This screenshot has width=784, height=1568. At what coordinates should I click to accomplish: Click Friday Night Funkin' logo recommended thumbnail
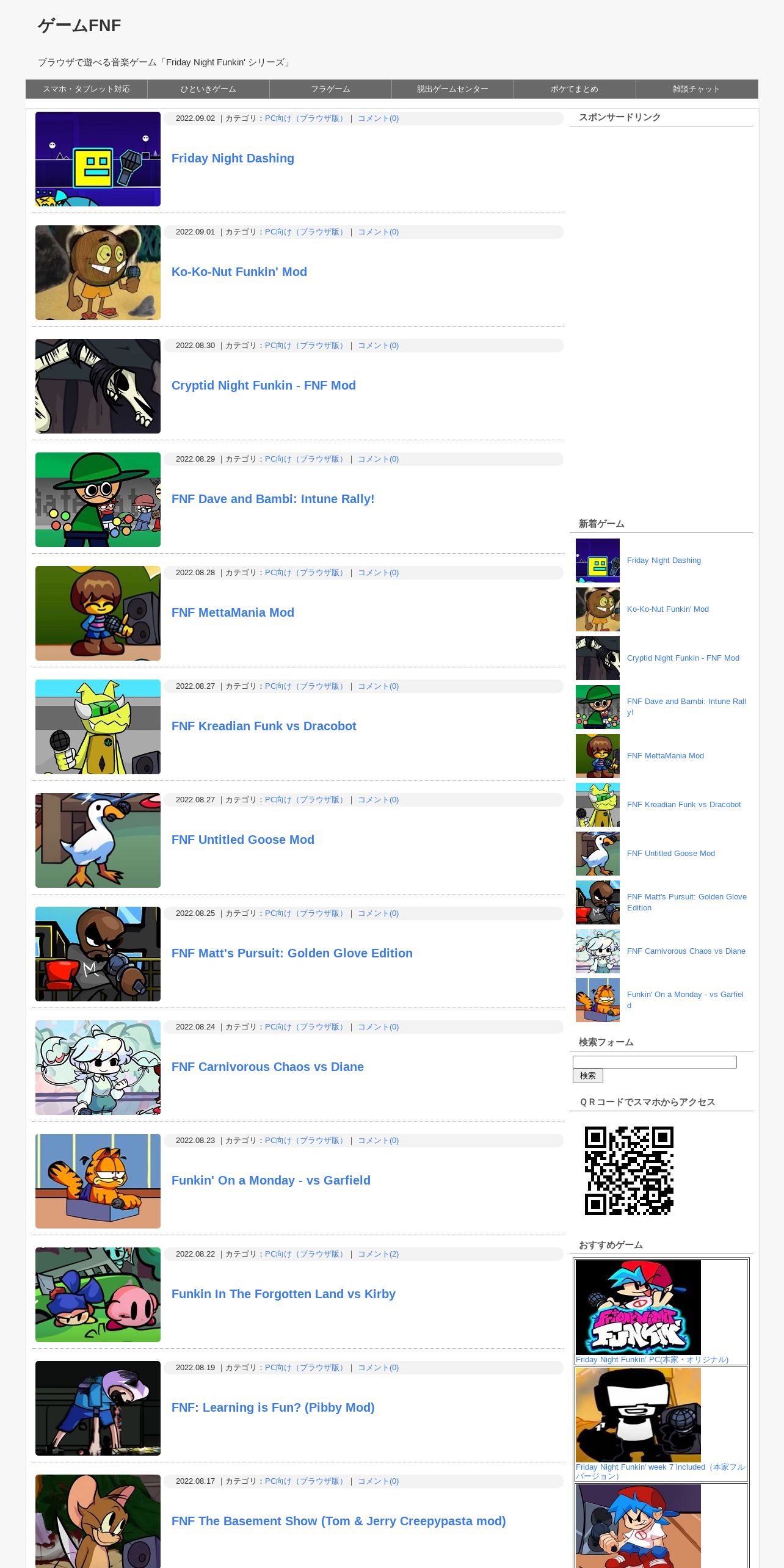click(x=638, y=1307)
